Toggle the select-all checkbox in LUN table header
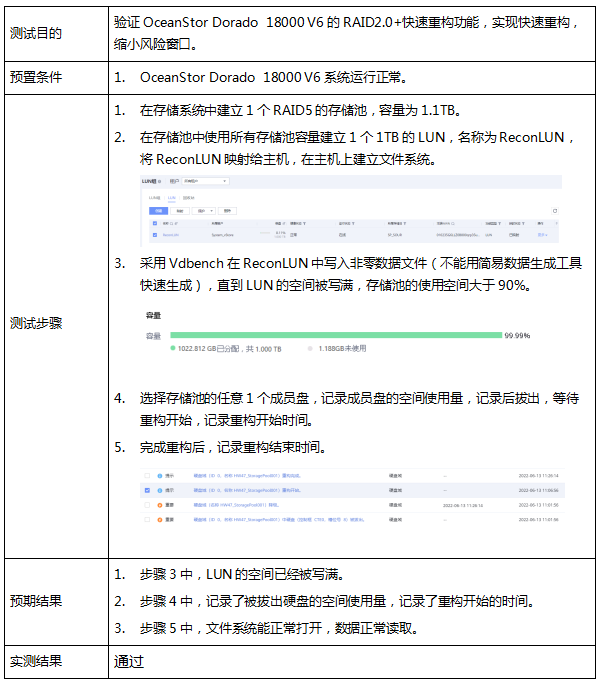 coord(155,223)
